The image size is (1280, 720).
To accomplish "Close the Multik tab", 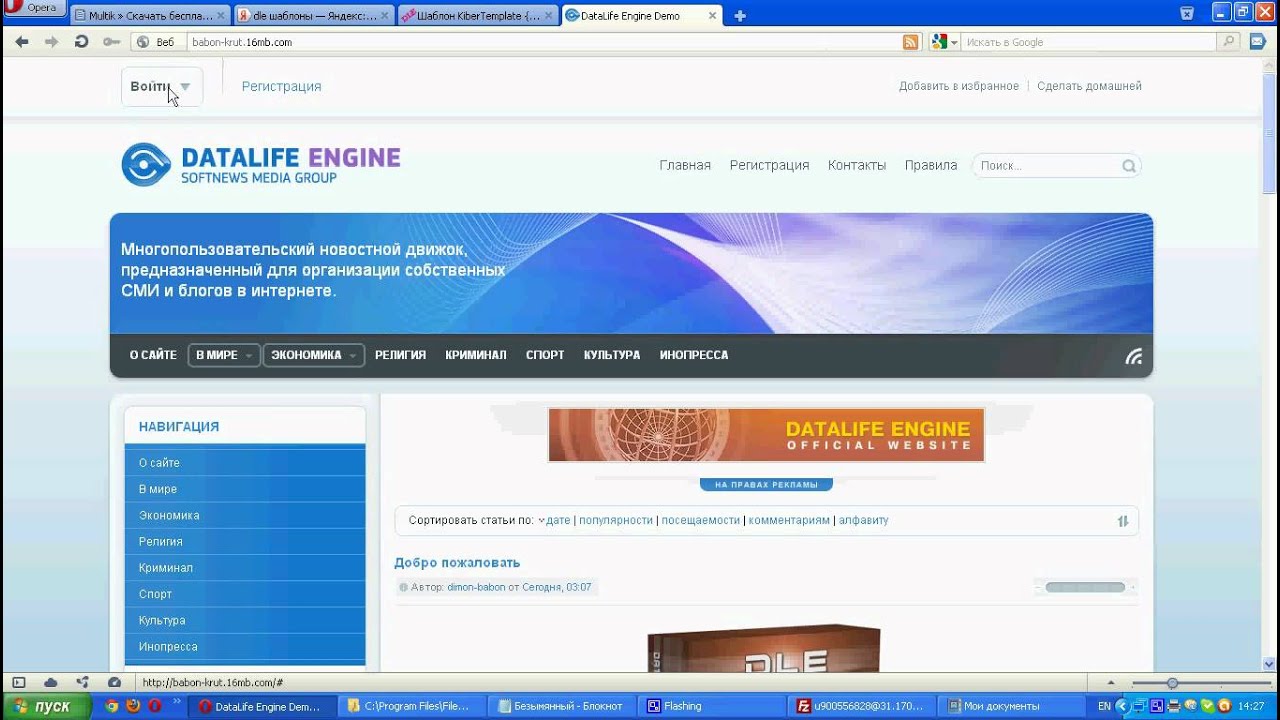I will click(x=223, y=16).
